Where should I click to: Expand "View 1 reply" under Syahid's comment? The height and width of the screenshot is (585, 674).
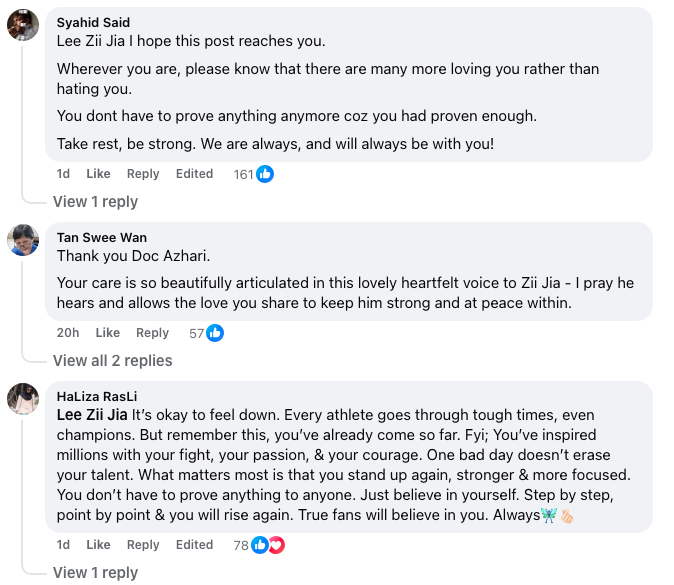point(95,202)
